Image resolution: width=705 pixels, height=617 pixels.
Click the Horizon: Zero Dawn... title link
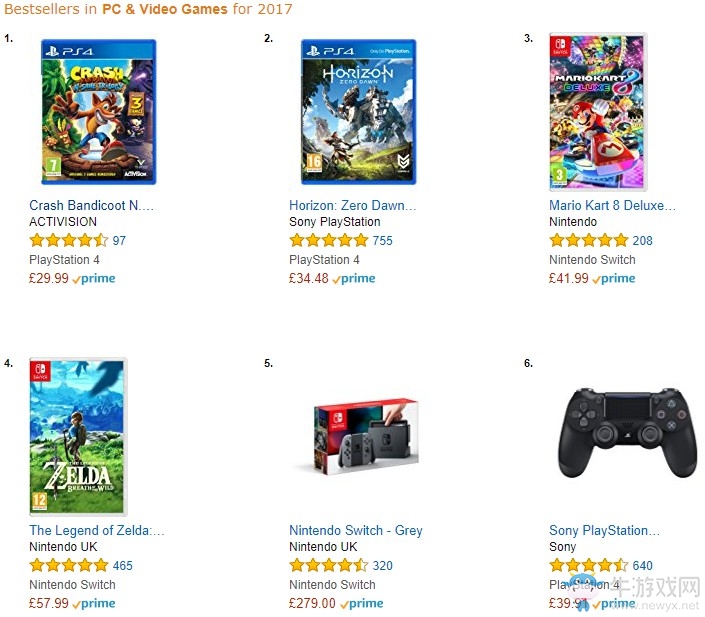coord(352,206)
